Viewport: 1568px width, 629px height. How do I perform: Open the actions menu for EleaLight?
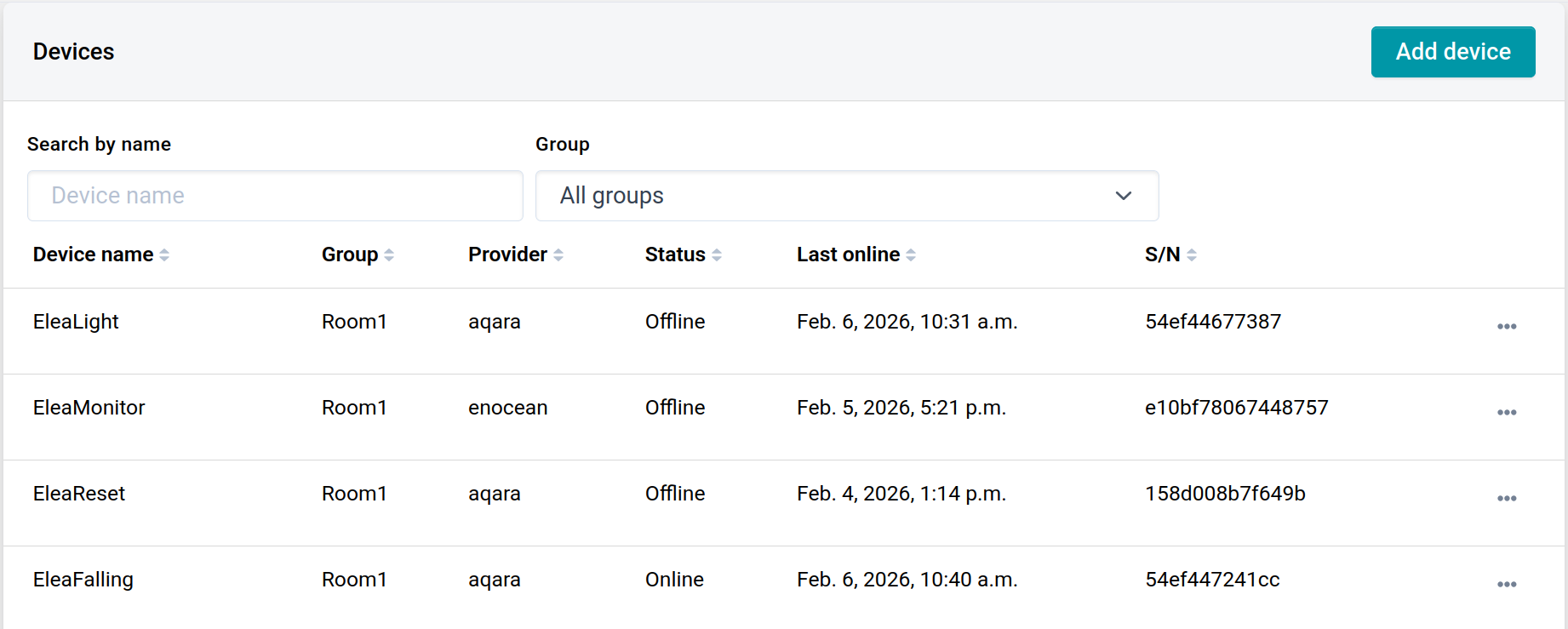point(1506,327)
